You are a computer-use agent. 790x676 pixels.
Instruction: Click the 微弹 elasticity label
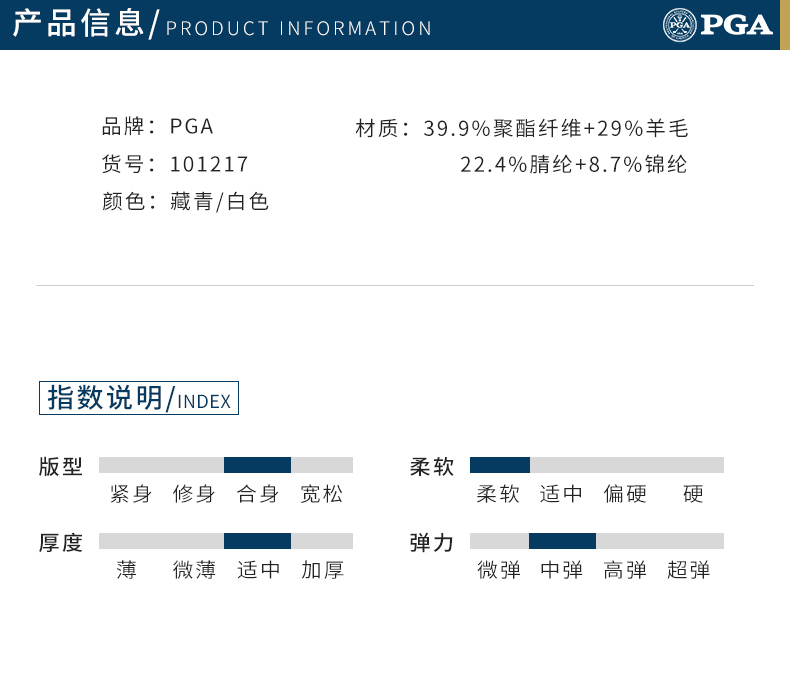tap(499, 570)
